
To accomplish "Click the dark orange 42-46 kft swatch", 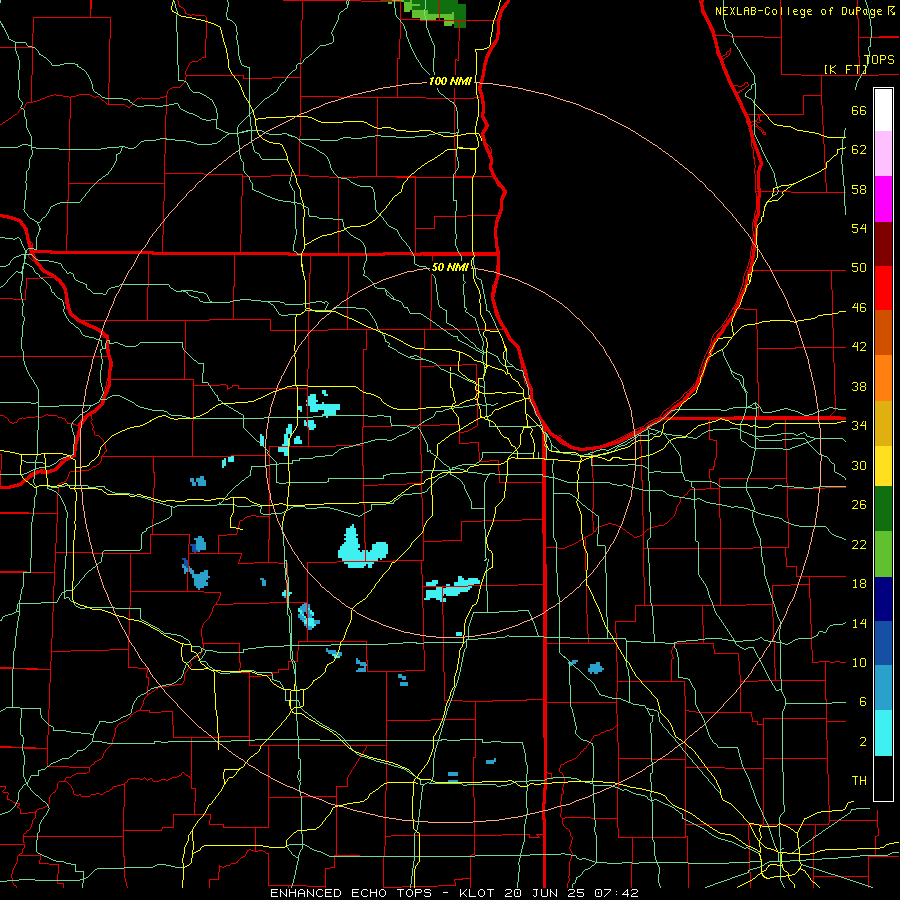I will point(883,332).
